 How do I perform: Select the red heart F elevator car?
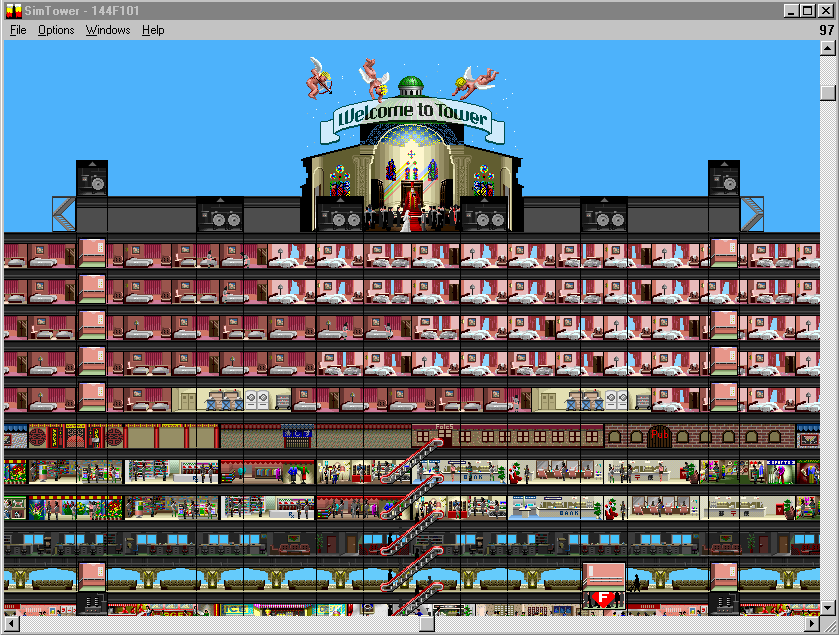click(x=603, y=599)
